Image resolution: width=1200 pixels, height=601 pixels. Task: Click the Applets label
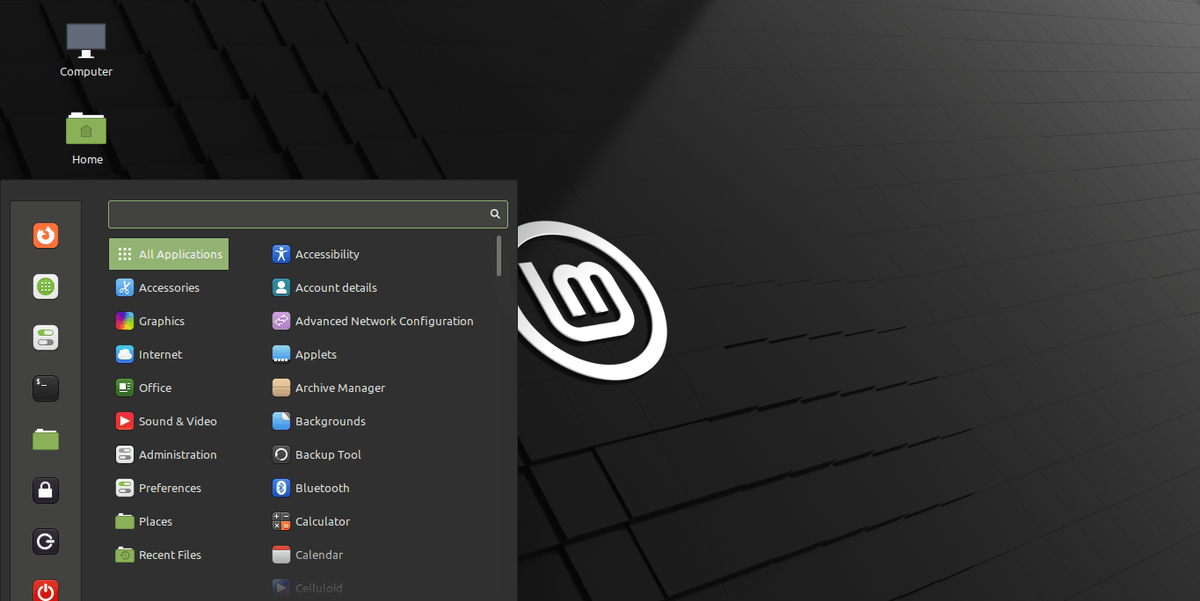click(316, 355)
